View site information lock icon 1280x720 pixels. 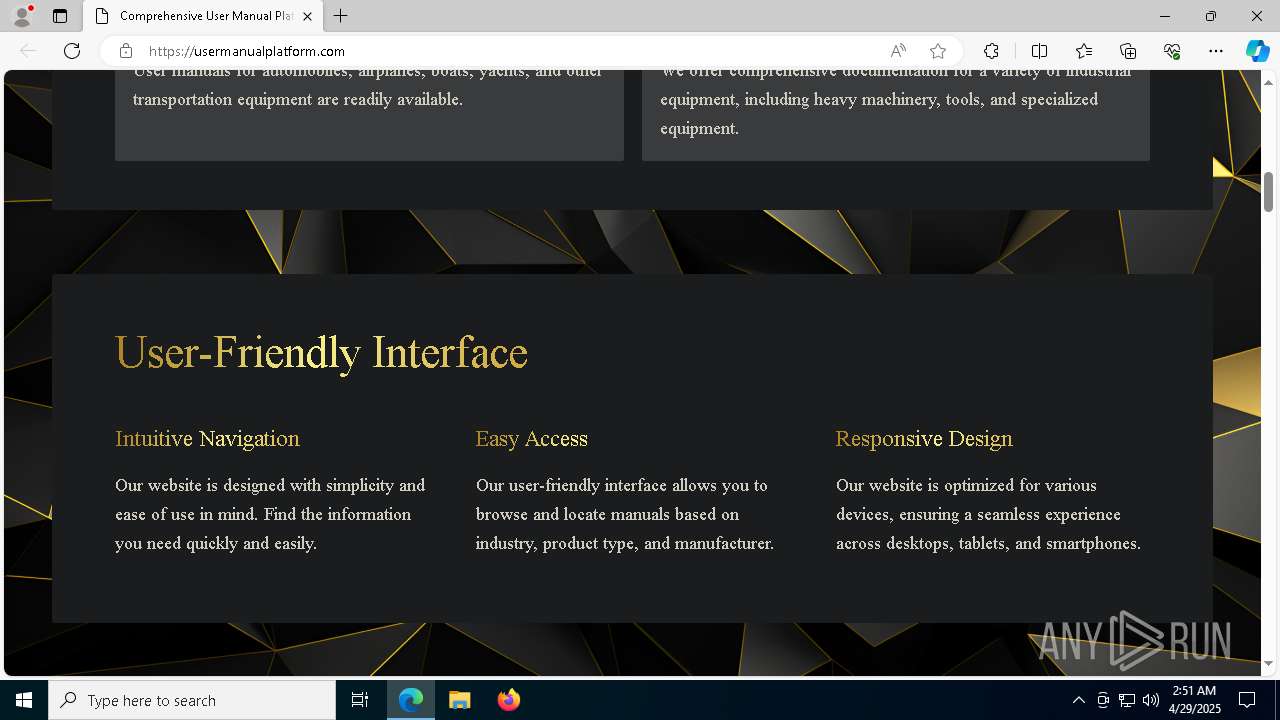125,51
